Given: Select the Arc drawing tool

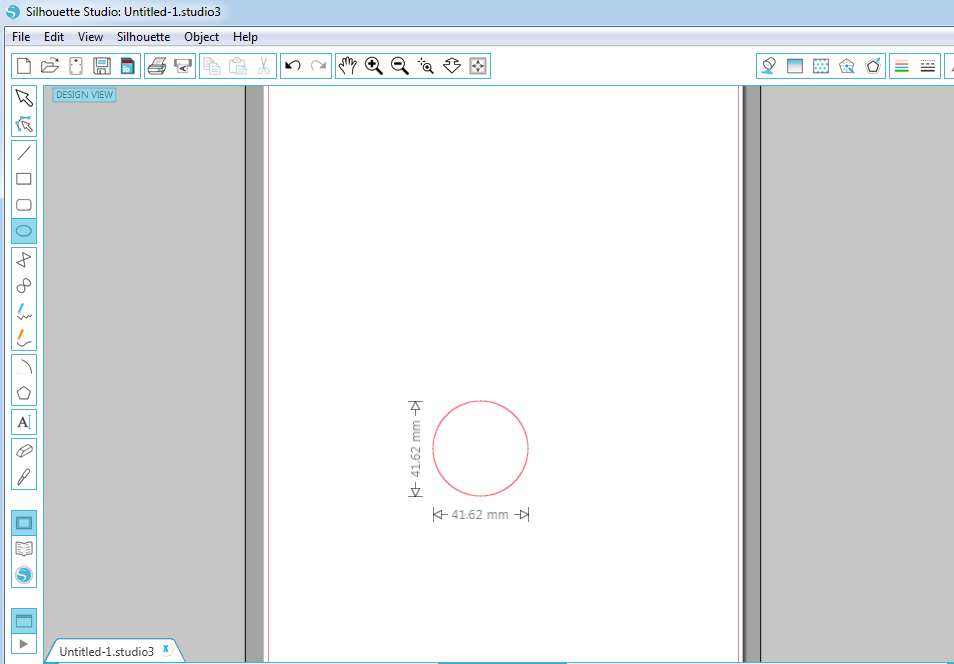Looking at the screenshot, I should pos(24,366).
